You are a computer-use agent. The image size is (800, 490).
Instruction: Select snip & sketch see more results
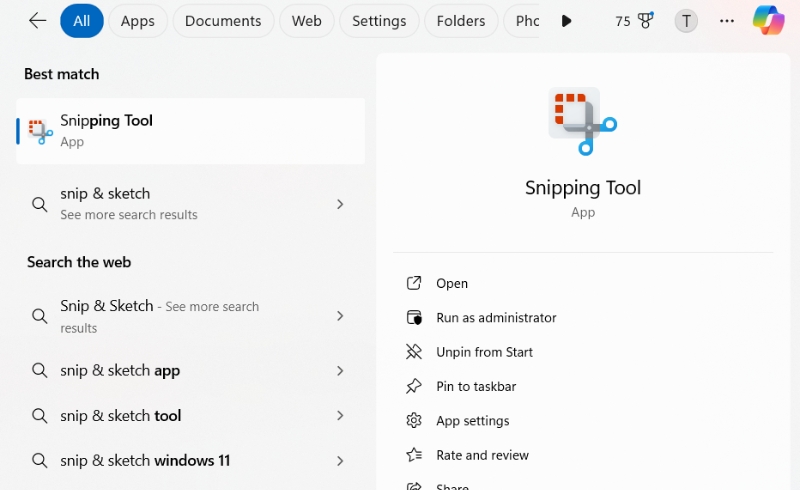(x=190, y=204)
